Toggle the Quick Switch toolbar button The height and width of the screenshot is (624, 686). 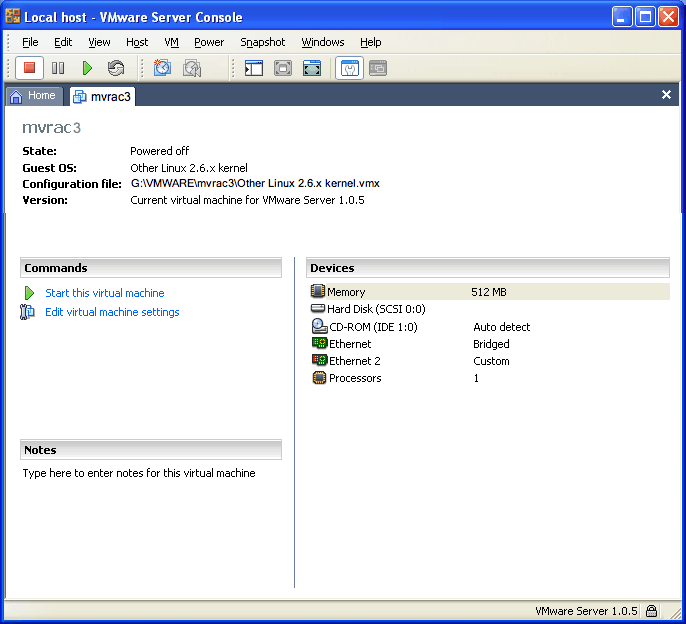(x=312, y=68)
